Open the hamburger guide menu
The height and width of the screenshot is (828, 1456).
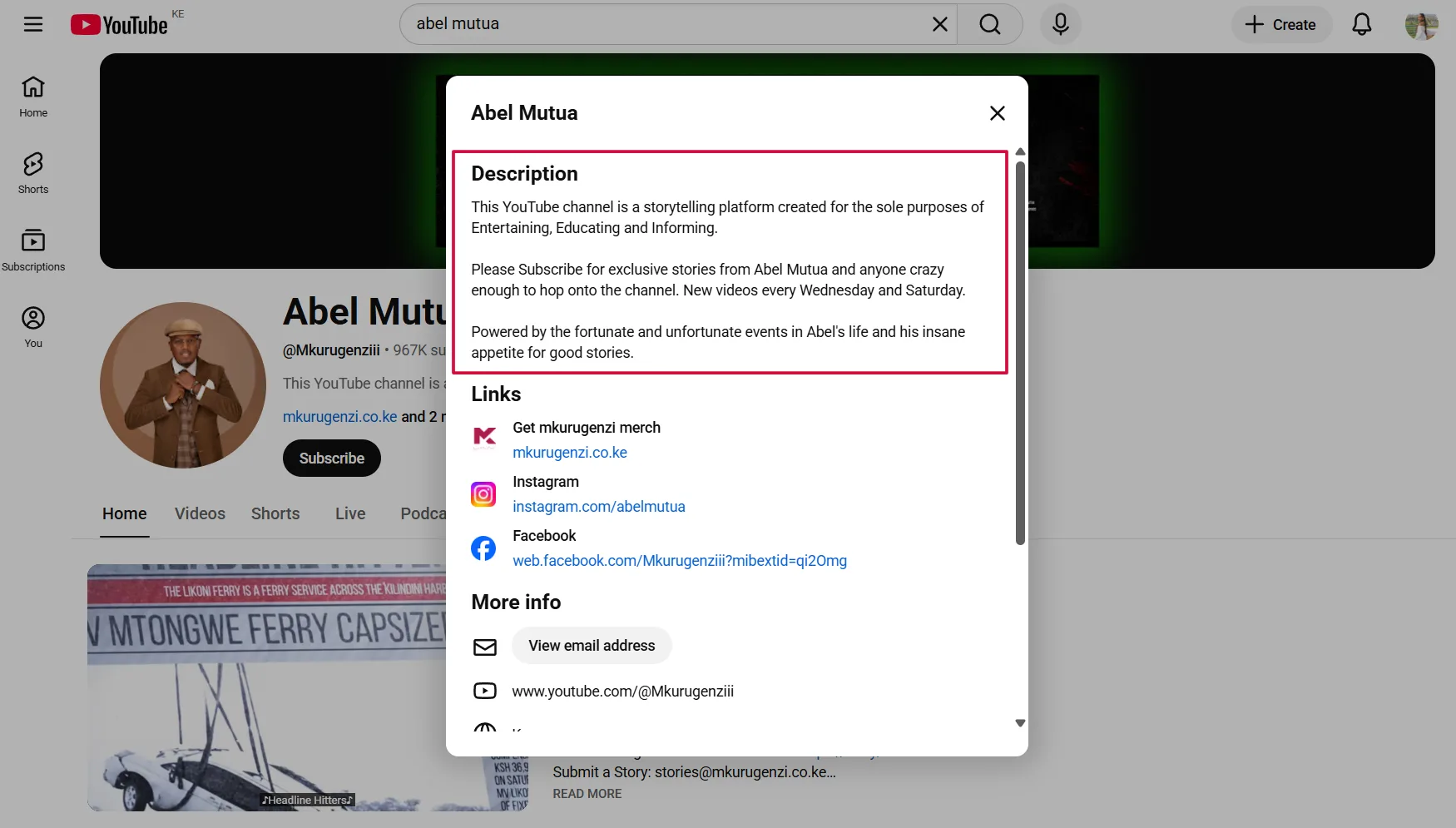pyautogui.click(x=33, y=24)
